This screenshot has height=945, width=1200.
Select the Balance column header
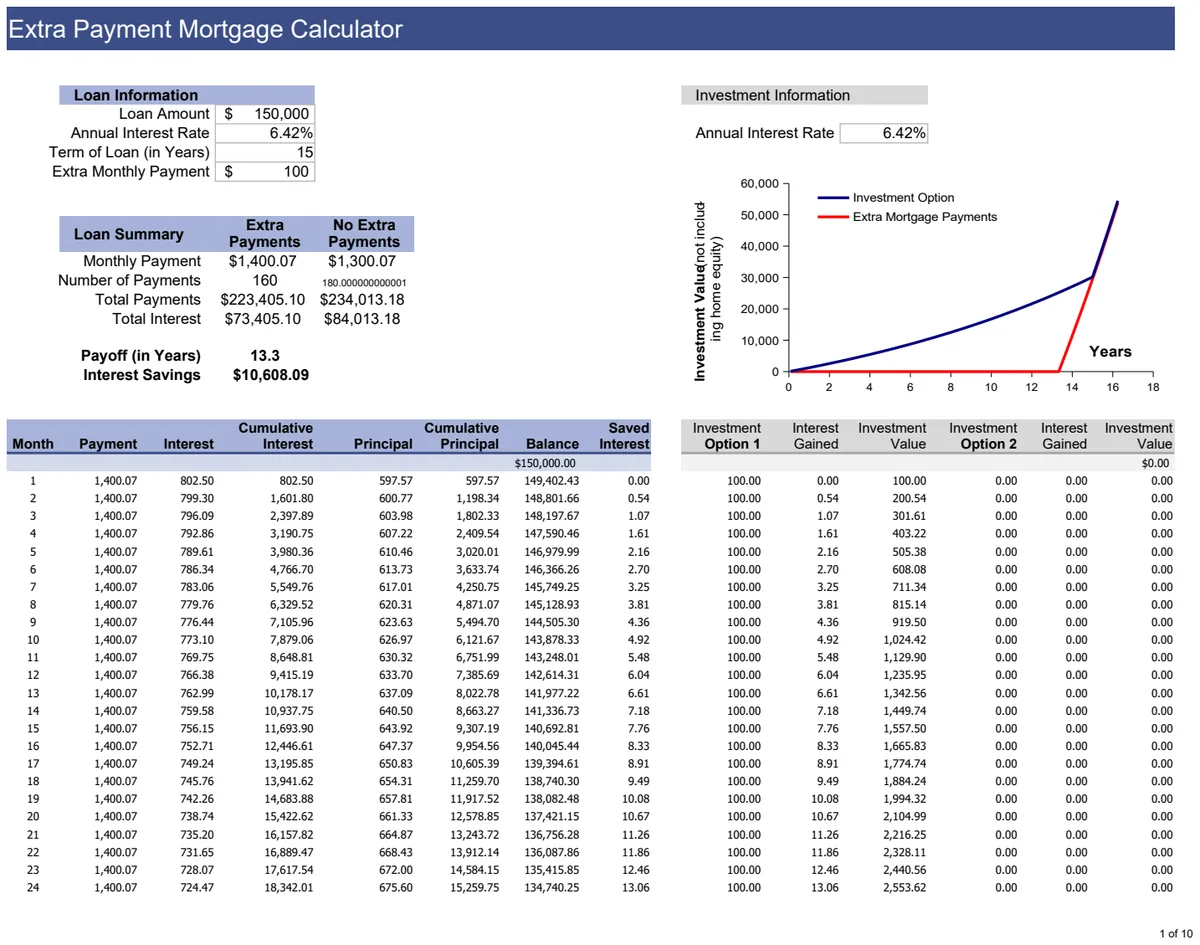point(552,444)
